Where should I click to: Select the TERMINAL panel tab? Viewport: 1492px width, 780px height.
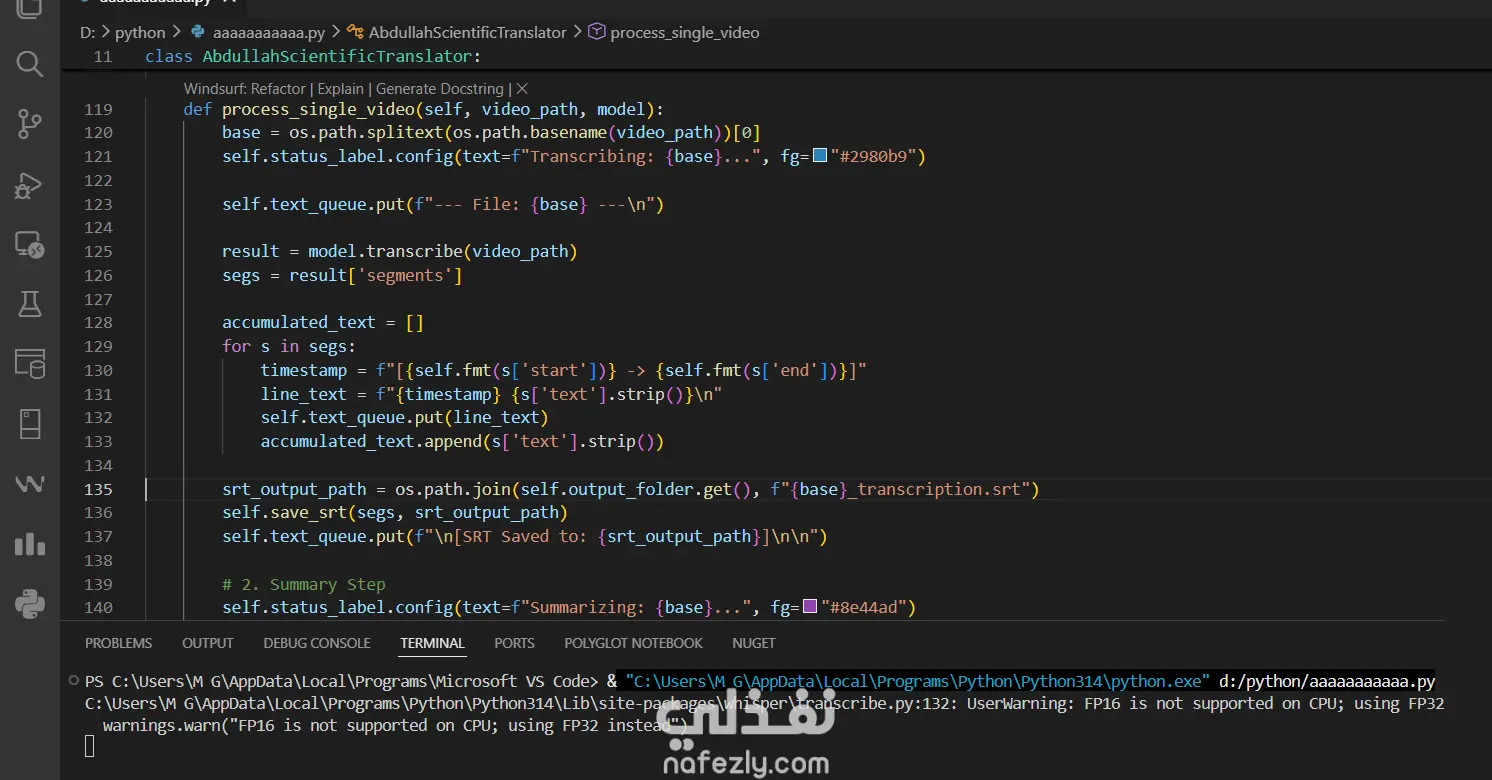point(432,643)
